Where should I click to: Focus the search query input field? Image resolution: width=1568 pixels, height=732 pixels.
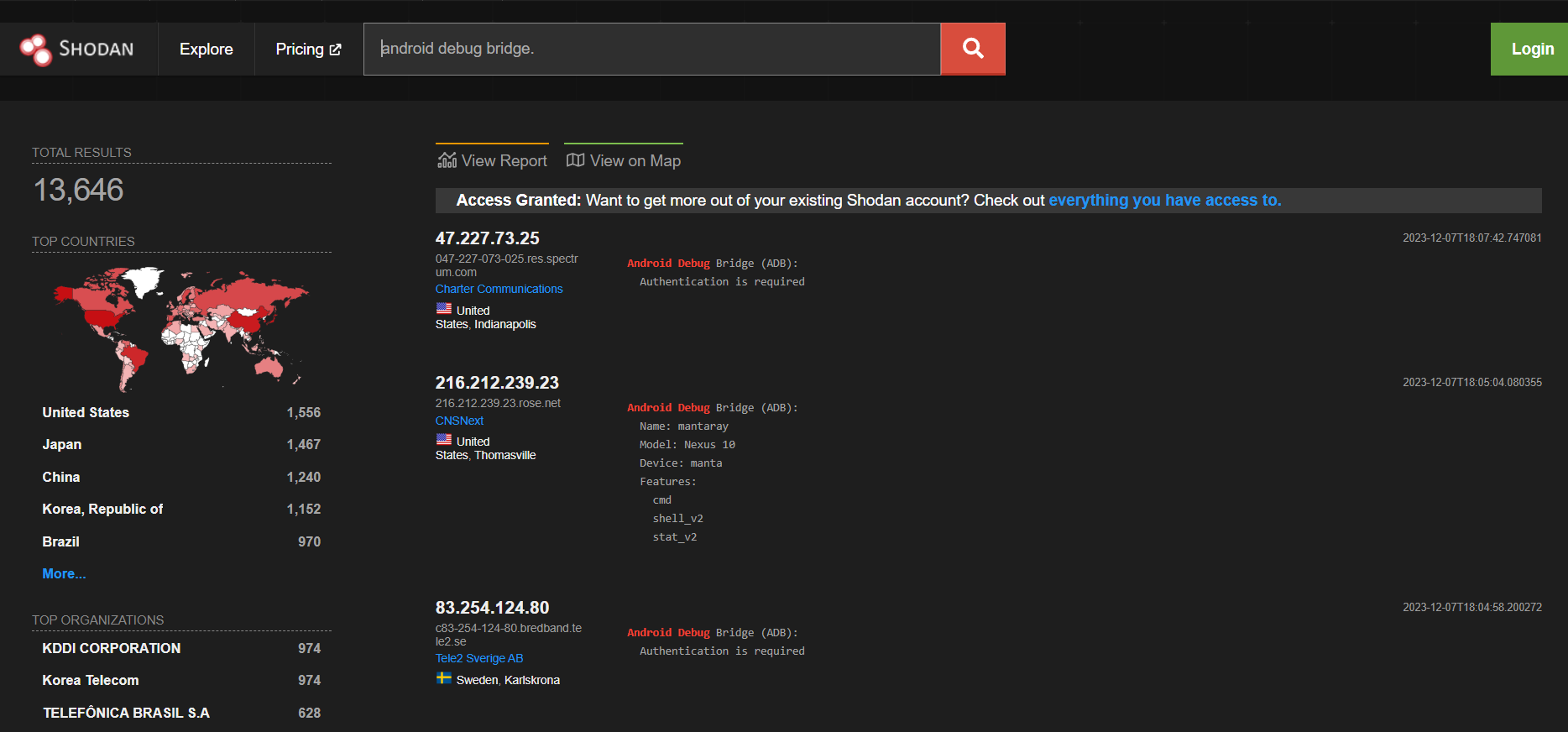coord(651,49)
